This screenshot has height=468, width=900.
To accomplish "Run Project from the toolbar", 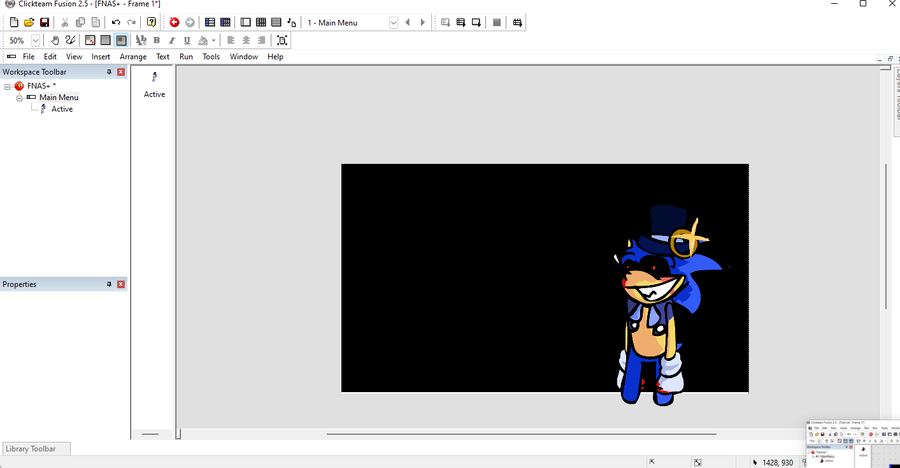I will (445, 22).
